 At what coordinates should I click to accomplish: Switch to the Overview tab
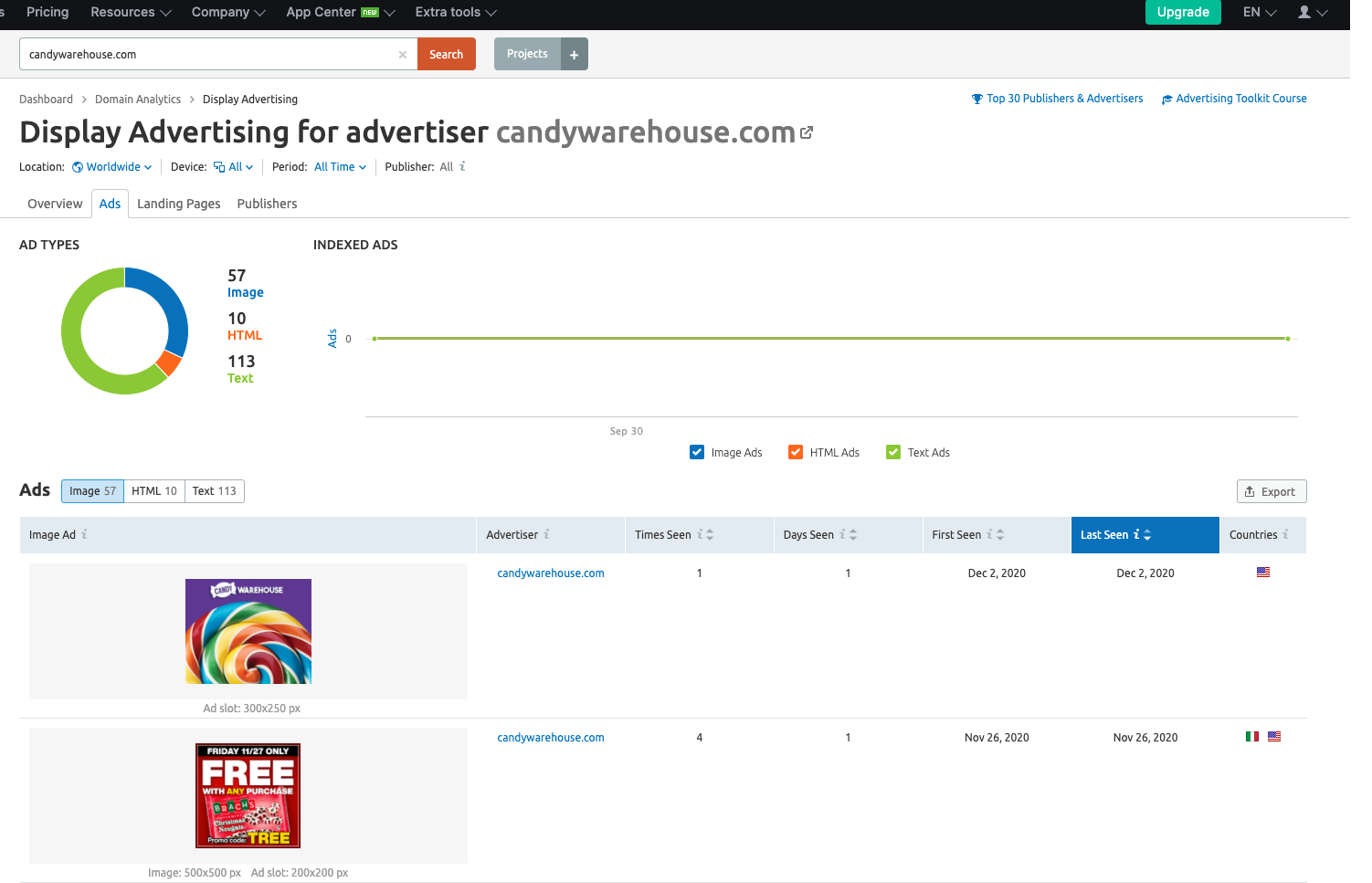tap(55, 204)
